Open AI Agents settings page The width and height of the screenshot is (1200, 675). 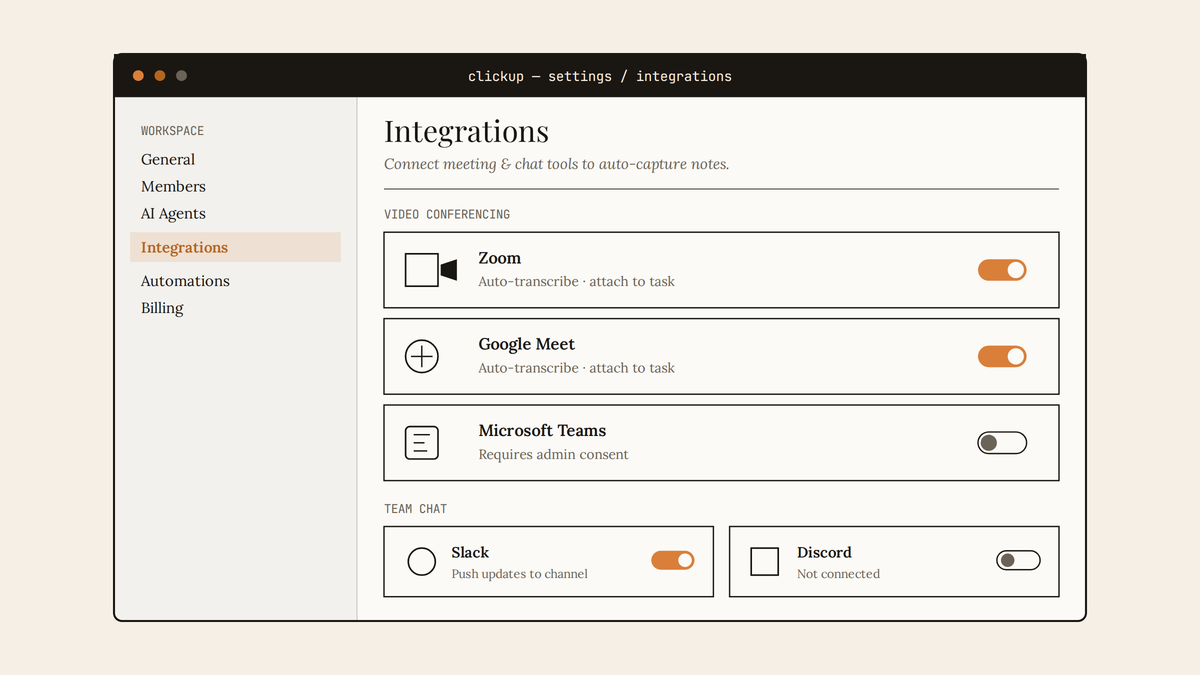coord(173,213)
